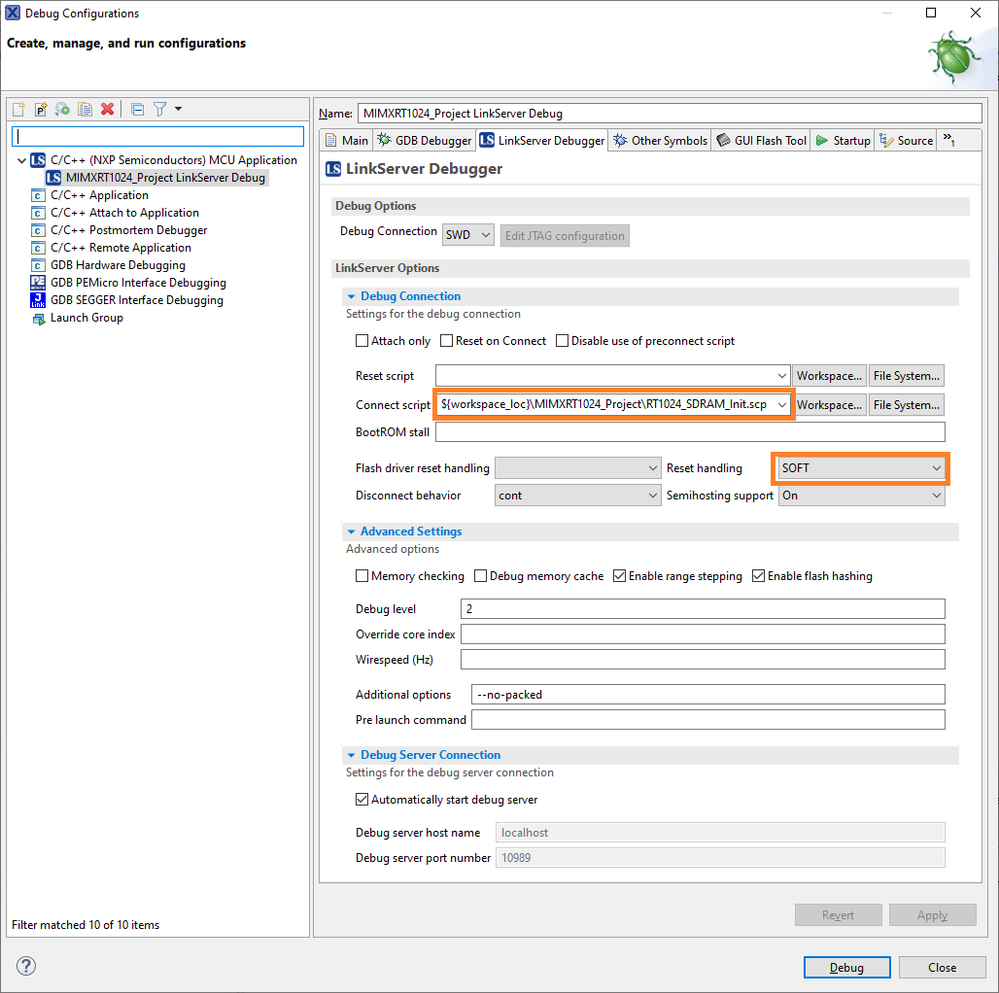Open the Reset handling dropdown set to SOFT
Viewport: 999px width, 993px height.
[862, 468]
